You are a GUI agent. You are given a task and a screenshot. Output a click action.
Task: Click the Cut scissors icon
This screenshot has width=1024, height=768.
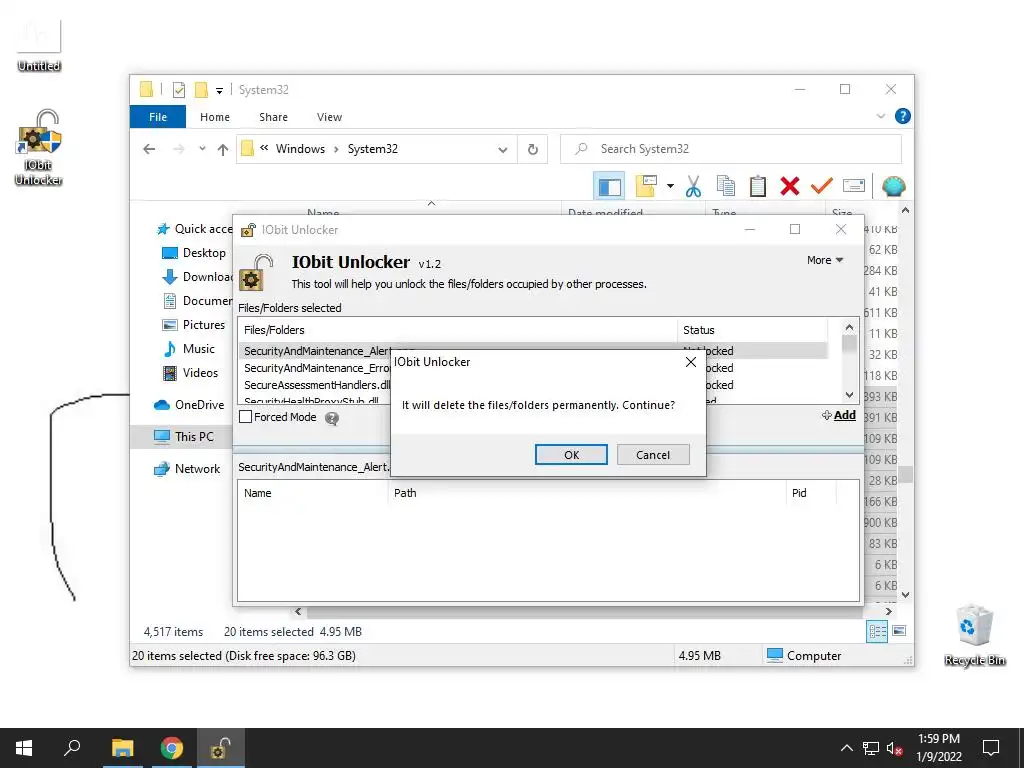[693, 187]
